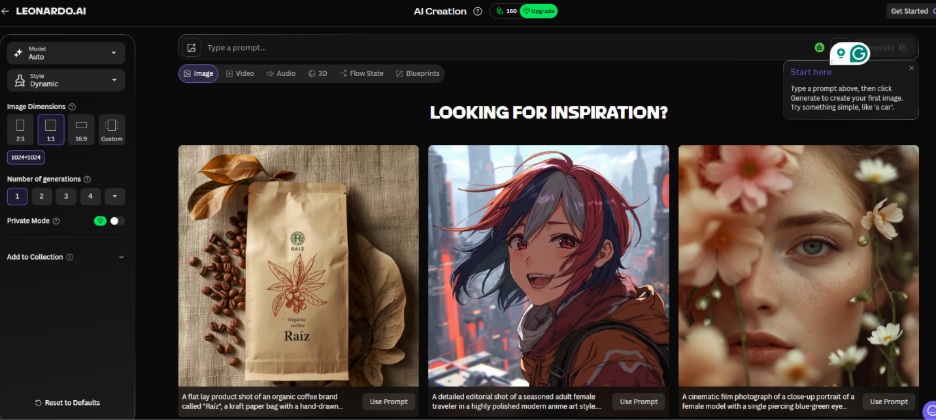Viewport: 936px width, 420px height.
Task: Set number of generations to 4
Action: [91, 196]
